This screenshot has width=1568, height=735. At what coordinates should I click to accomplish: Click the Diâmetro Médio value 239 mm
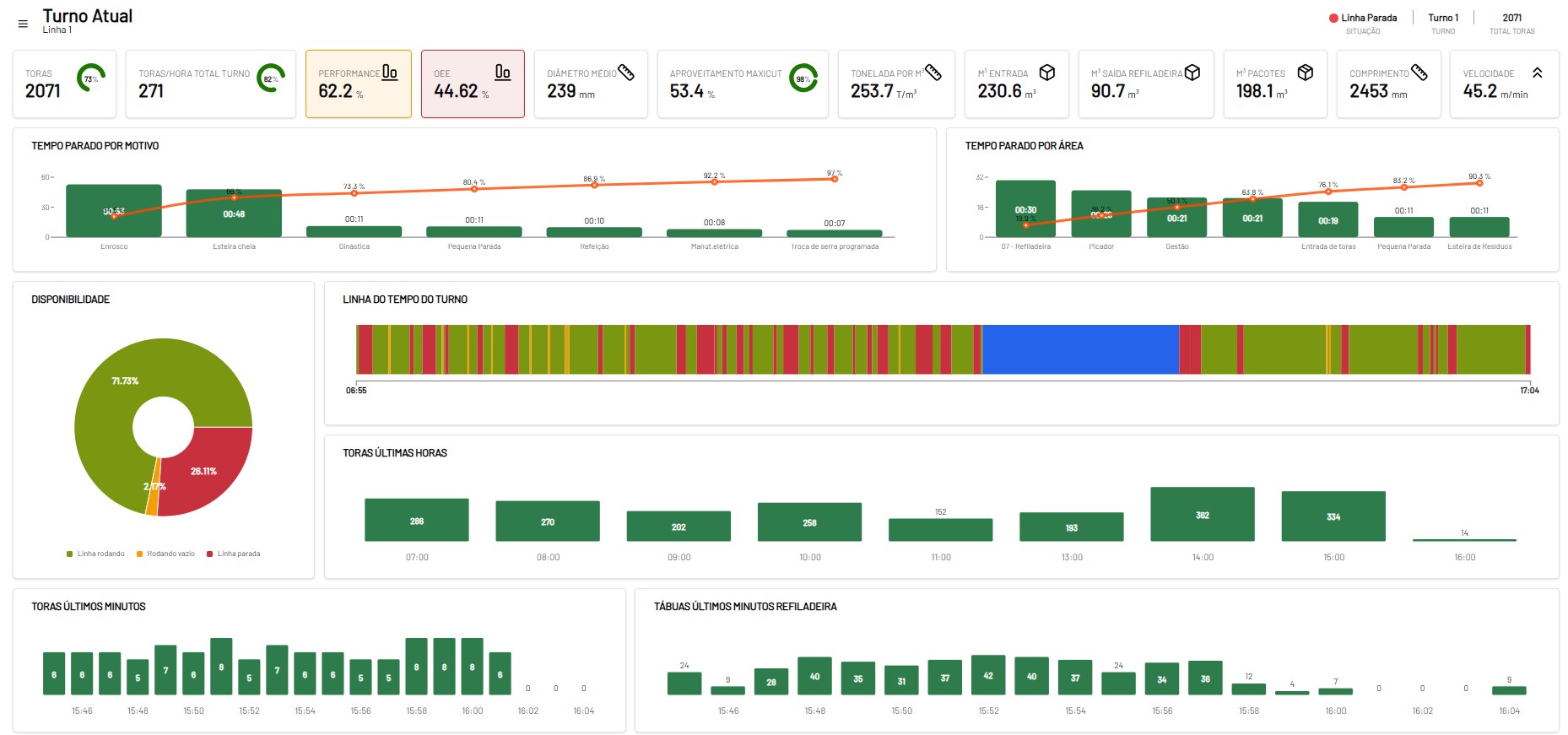[570, 91]
